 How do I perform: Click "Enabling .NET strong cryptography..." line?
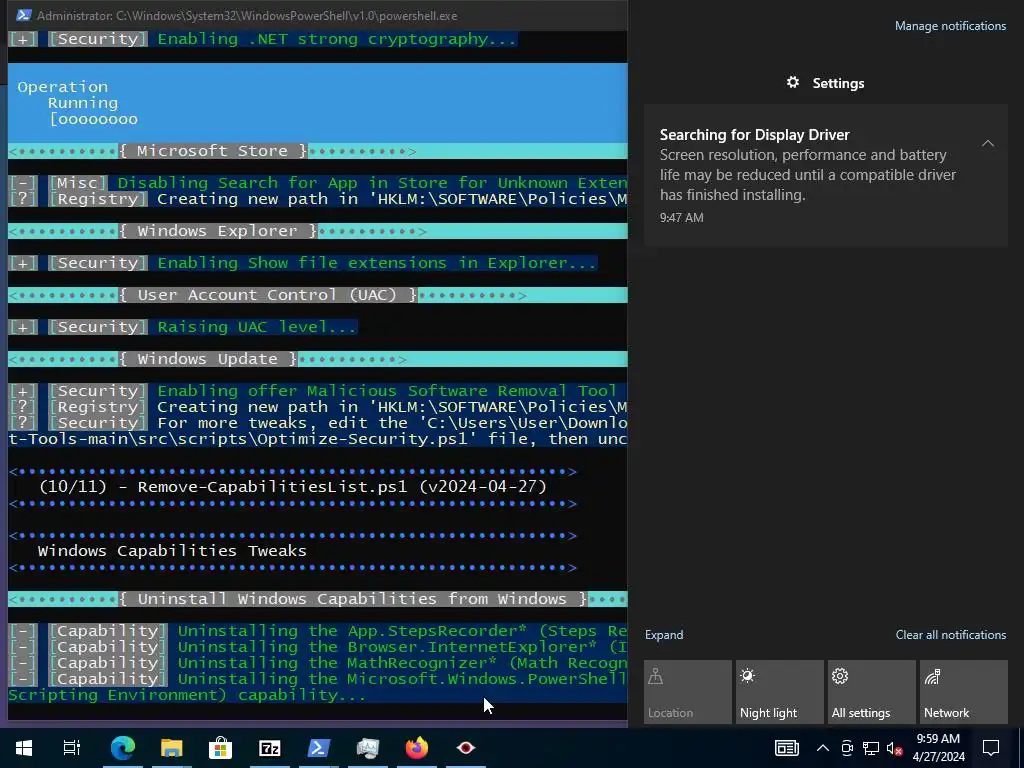[x=337, y=39]
